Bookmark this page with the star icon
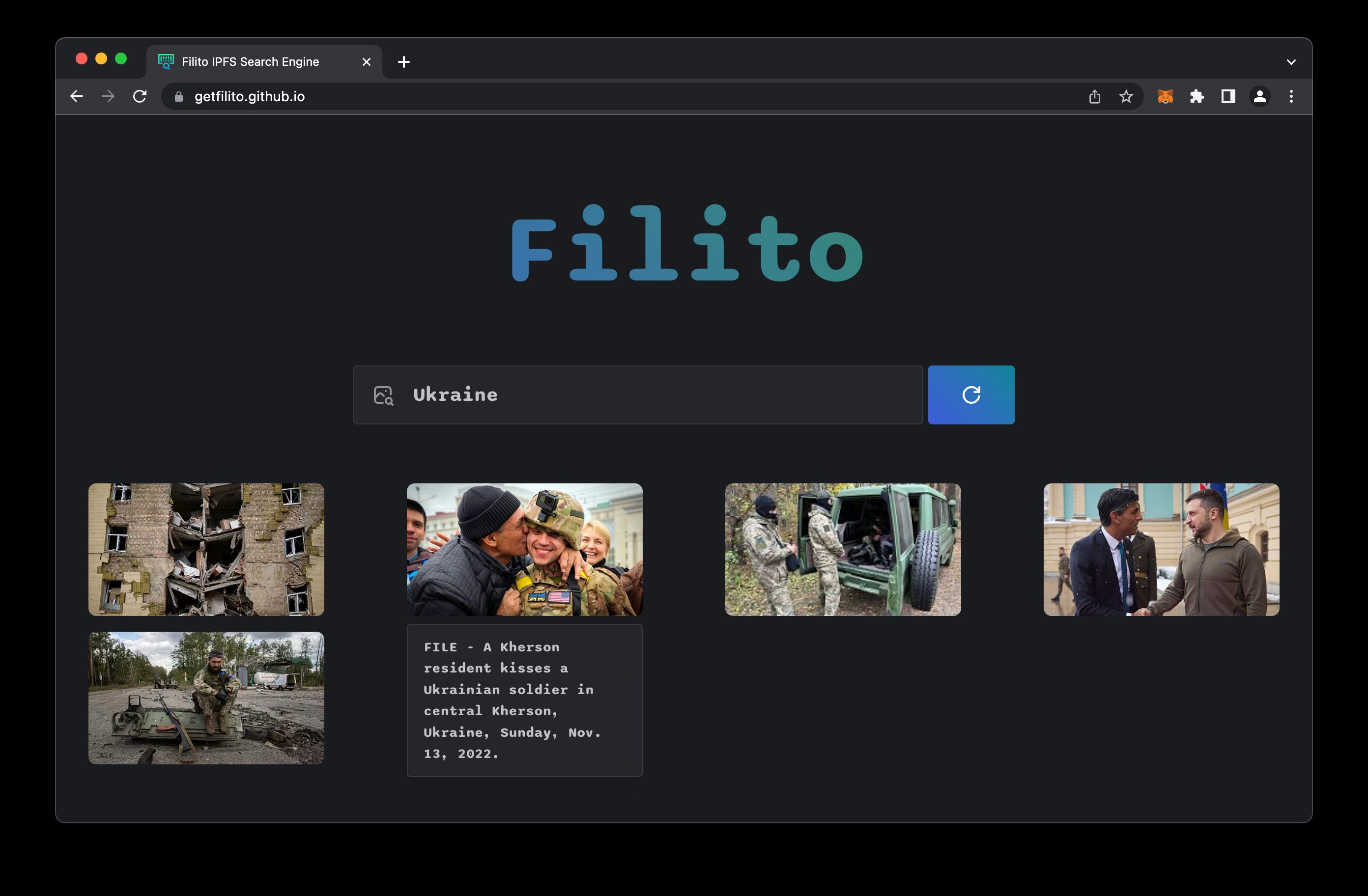 coord(1126,97)
